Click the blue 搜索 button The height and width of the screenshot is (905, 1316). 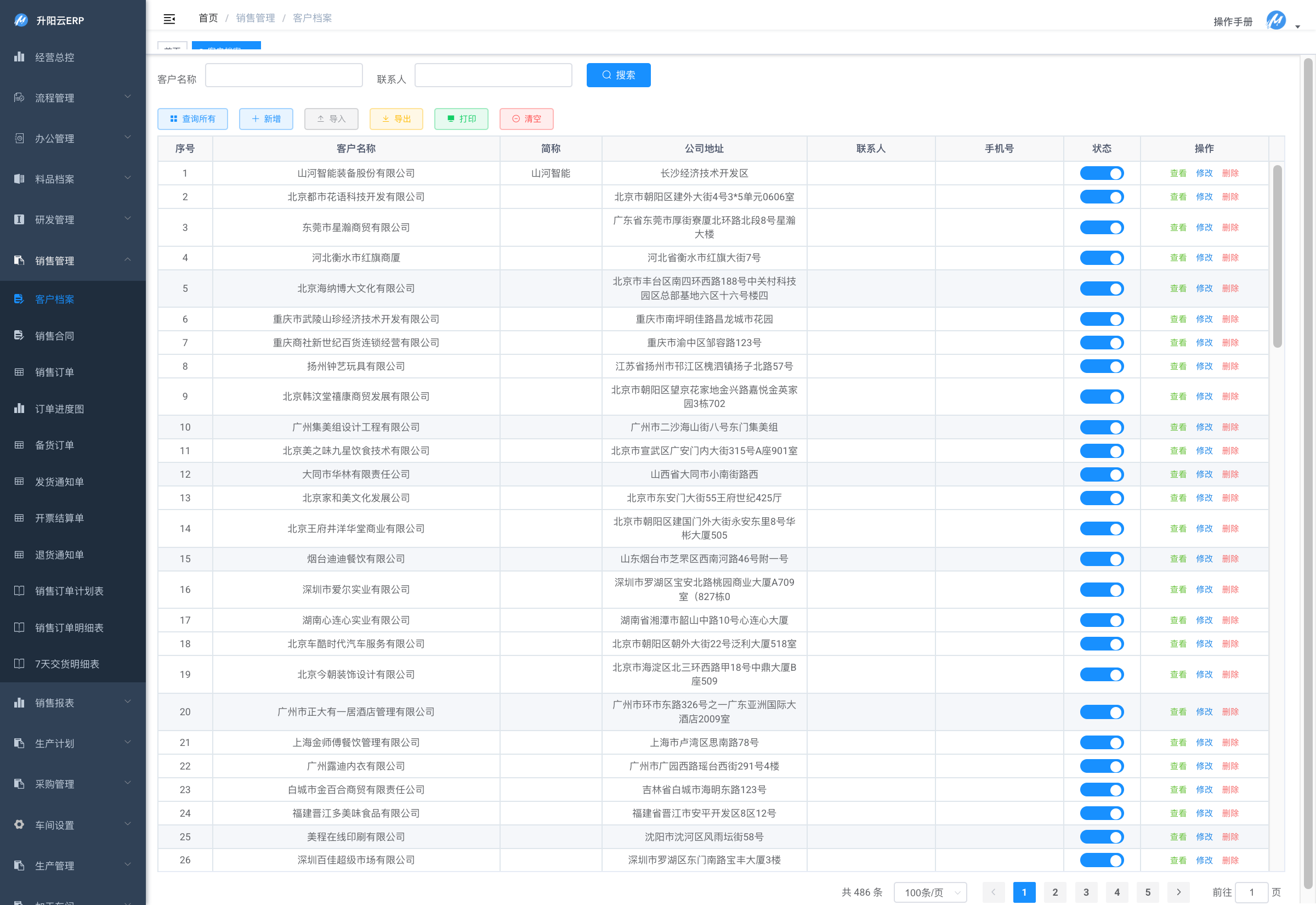[x=618, y=75]
